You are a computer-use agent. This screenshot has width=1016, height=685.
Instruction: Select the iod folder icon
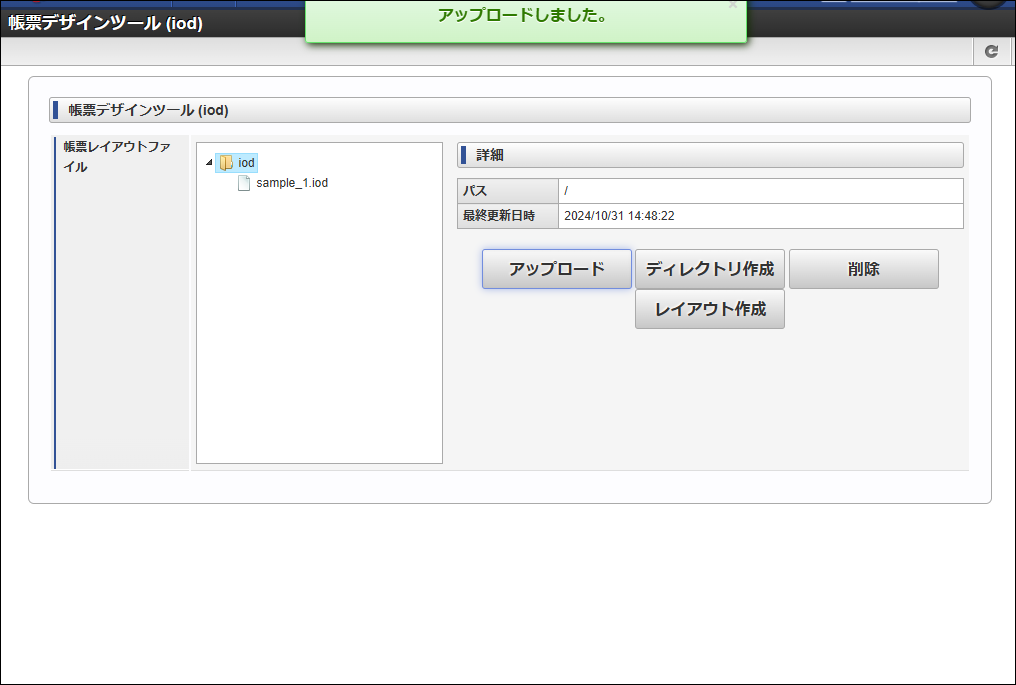tap(226, 163)
